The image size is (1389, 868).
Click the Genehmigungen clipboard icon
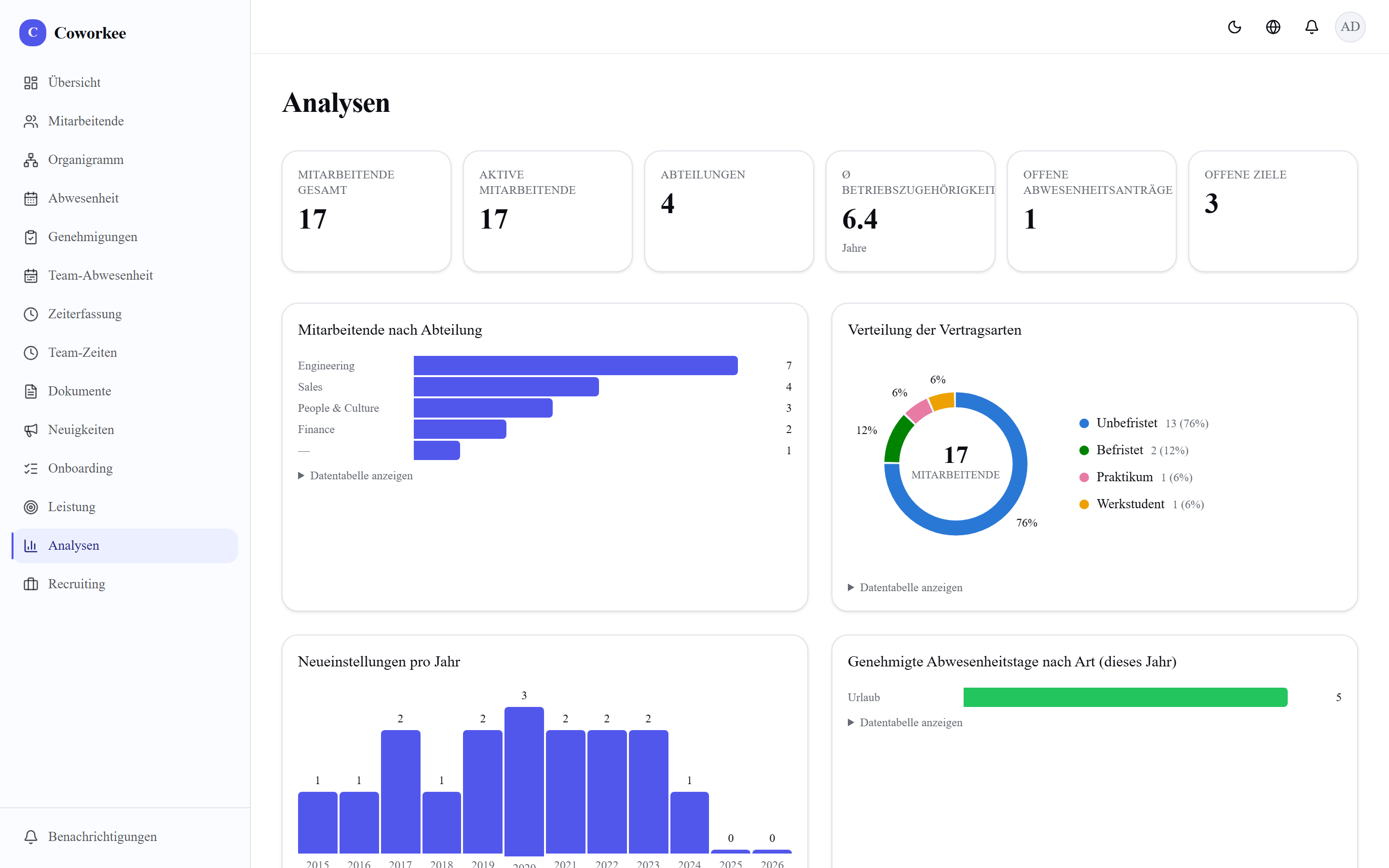pyautogui.click(x=31, y=236)
